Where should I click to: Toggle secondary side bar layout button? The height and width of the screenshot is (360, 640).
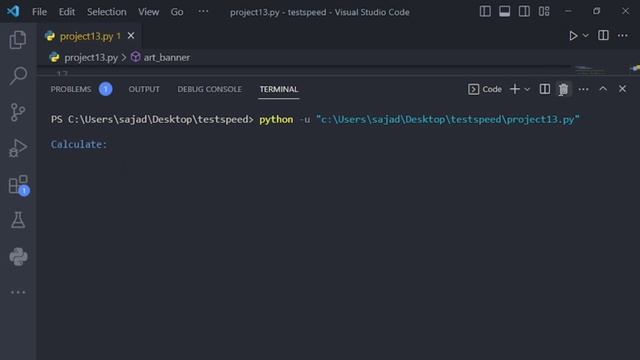pos(524,11)
